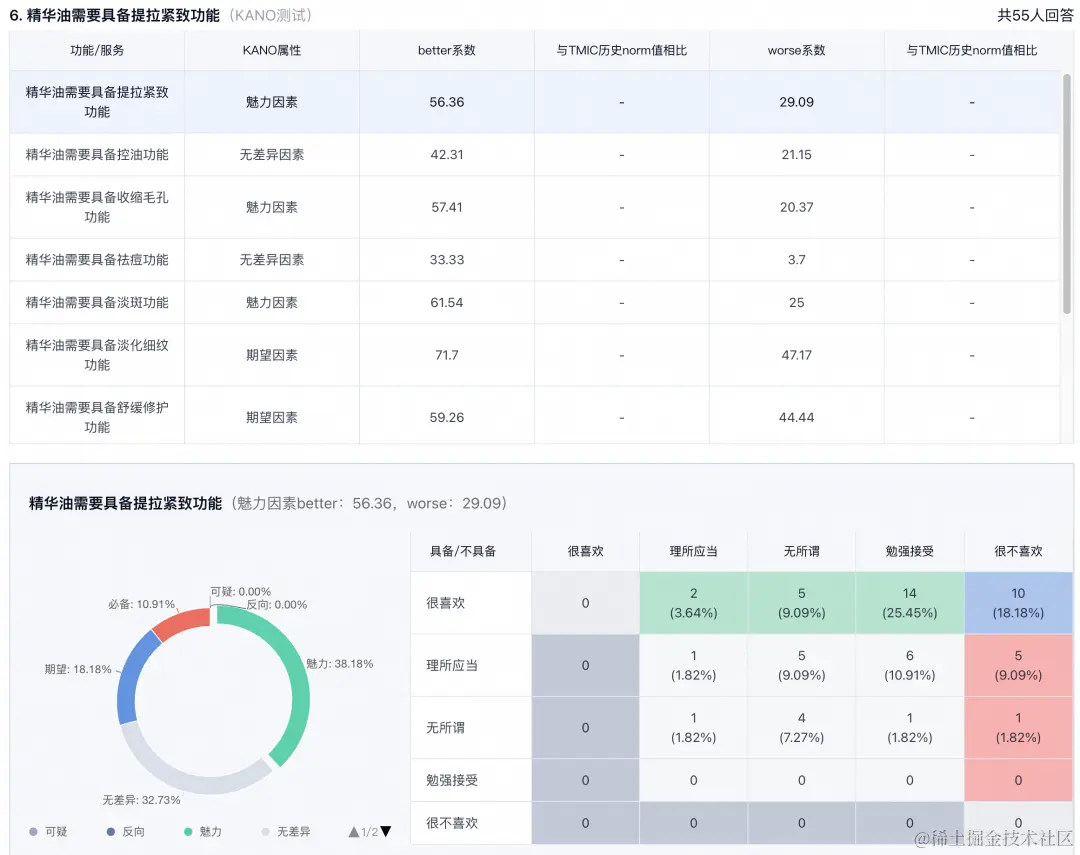Click the 必备: 10.91% chart label
The height and width of the screenshot is (855, 1080).
(141, 605)
